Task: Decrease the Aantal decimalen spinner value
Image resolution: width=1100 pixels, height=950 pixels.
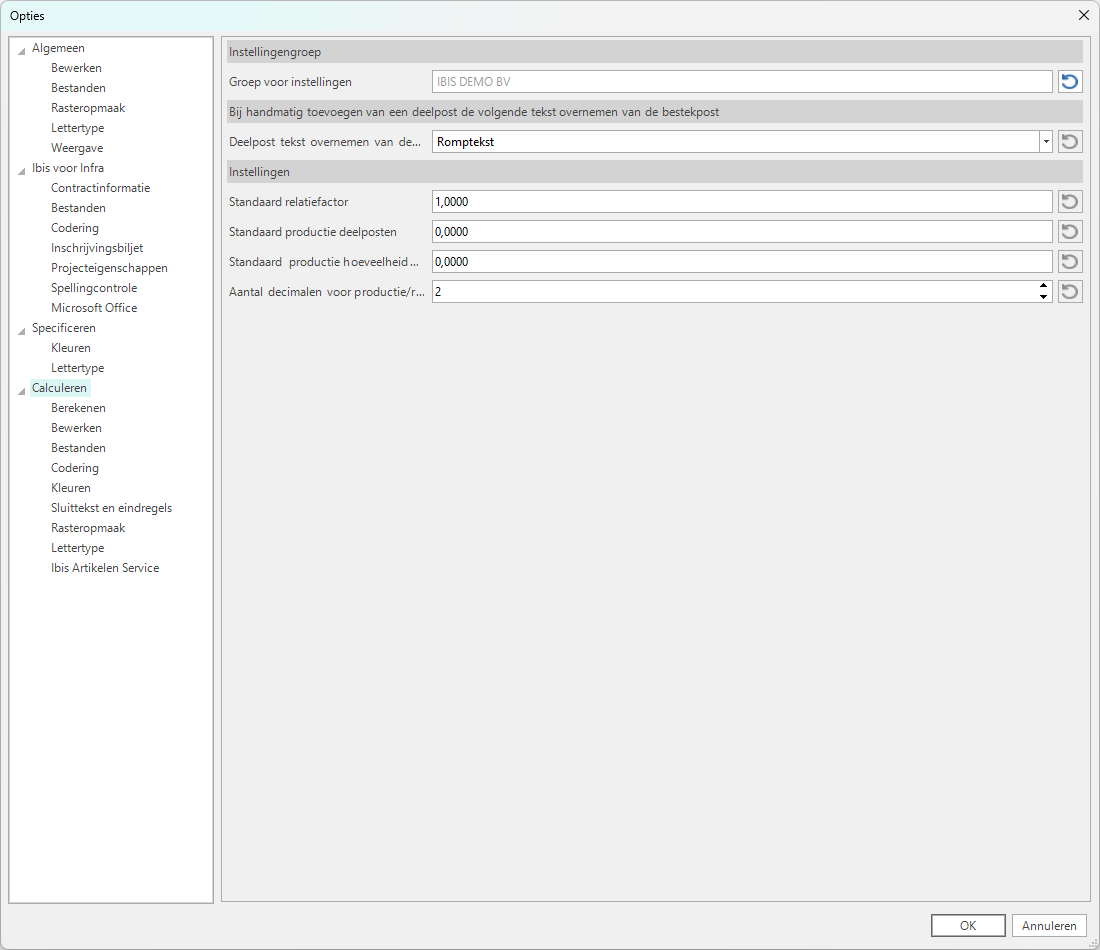Action: [1044, 297]
